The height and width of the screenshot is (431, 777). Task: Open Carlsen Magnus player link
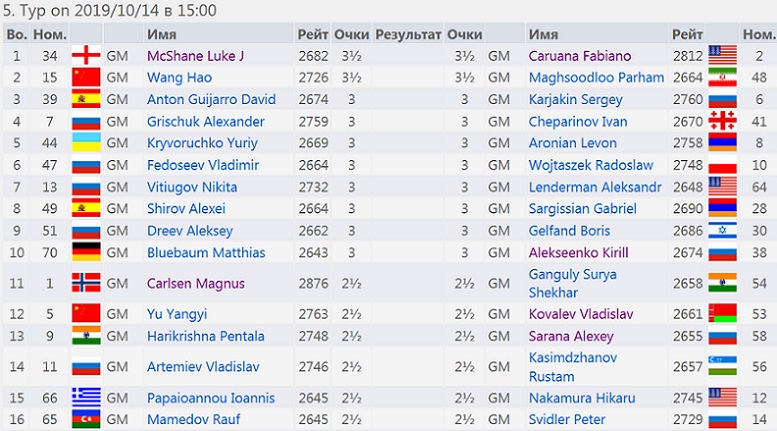coord(194,283)
